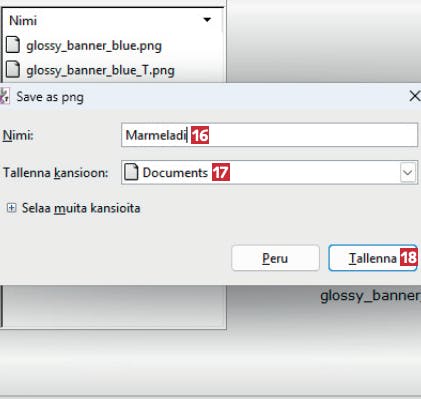The height and width of the screenshot is (399, 421).
Task: Click the Nimi column header in file list
Action: point(112,21)
